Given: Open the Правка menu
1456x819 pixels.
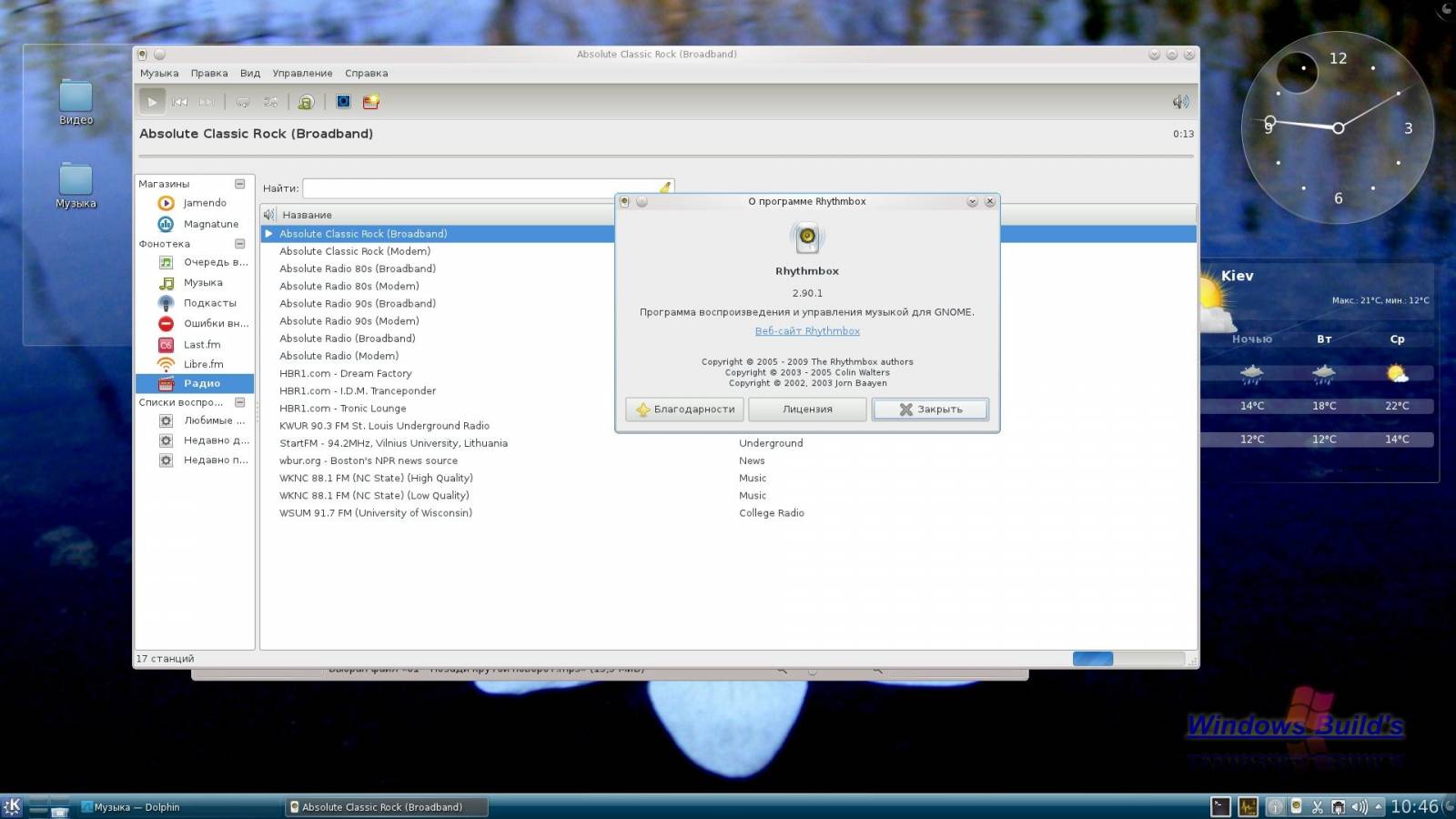Looking at the screenshot, I should (x=209, y=74).
